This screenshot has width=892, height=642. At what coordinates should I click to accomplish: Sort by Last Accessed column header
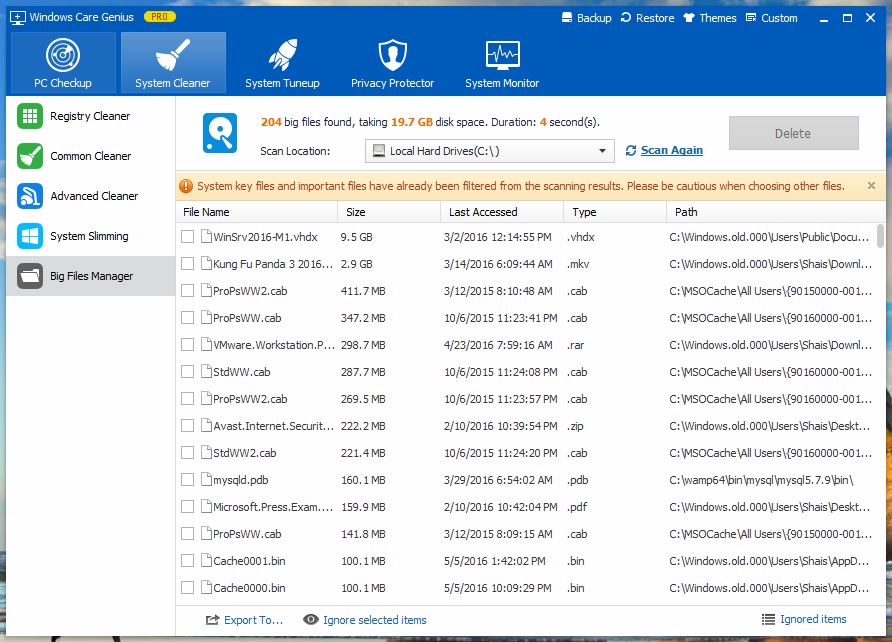point(502,212)
